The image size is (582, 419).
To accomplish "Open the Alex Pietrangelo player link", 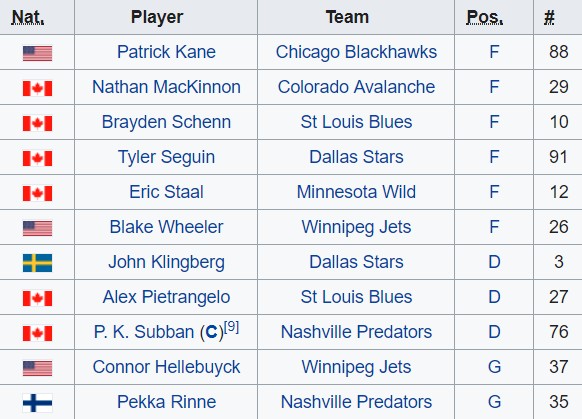I will 166,297.
